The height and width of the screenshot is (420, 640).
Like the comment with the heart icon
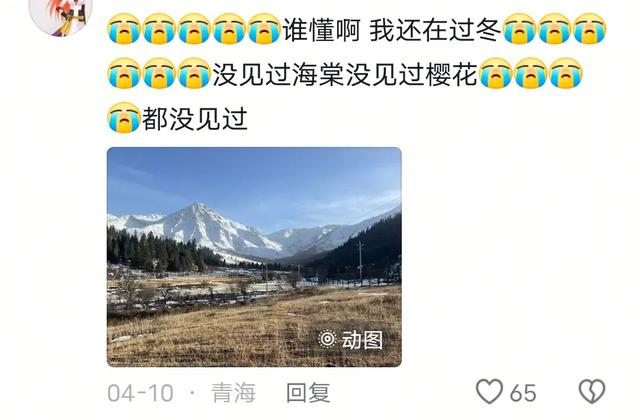(x=489, y=391)
